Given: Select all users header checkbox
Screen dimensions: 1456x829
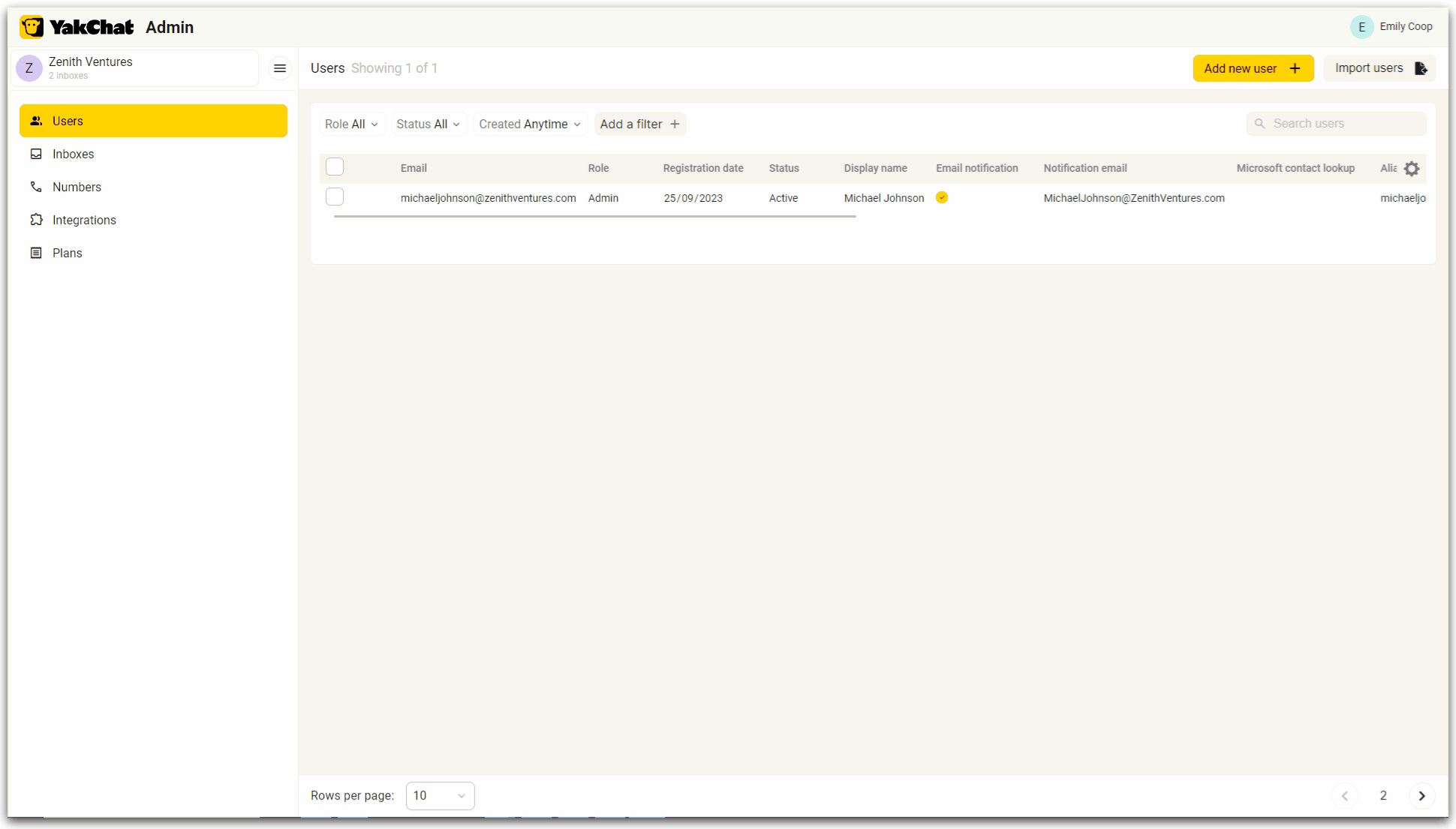Looking at the screenshot, I should [x=335, y=167].
